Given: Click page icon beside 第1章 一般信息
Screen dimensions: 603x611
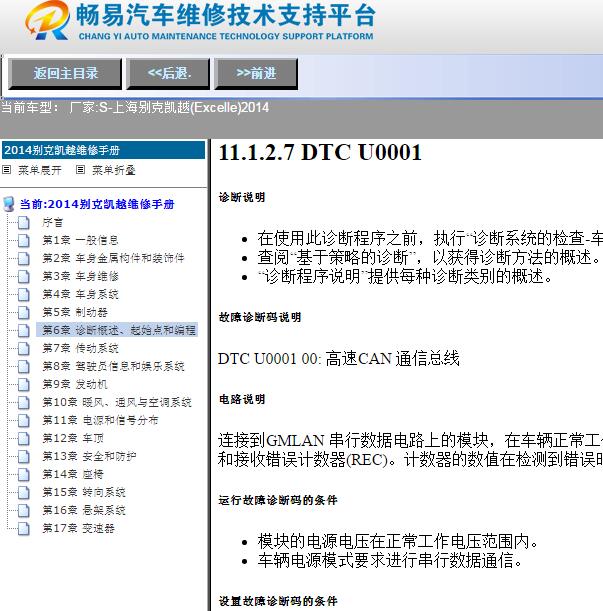Looking at the screenshot, I should click(x=24, y=241).
